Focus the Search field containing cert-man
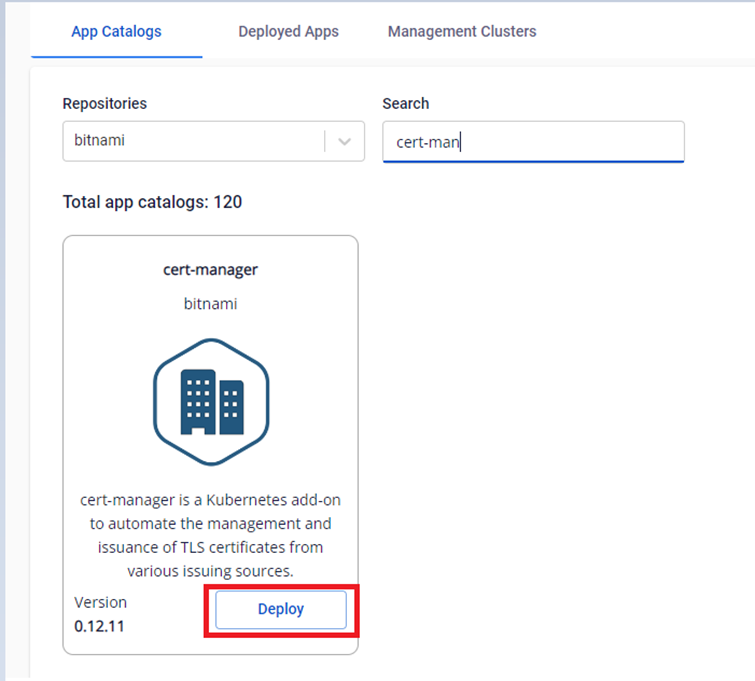Viewport: 755px width, 681px height. tap(533, 142)
